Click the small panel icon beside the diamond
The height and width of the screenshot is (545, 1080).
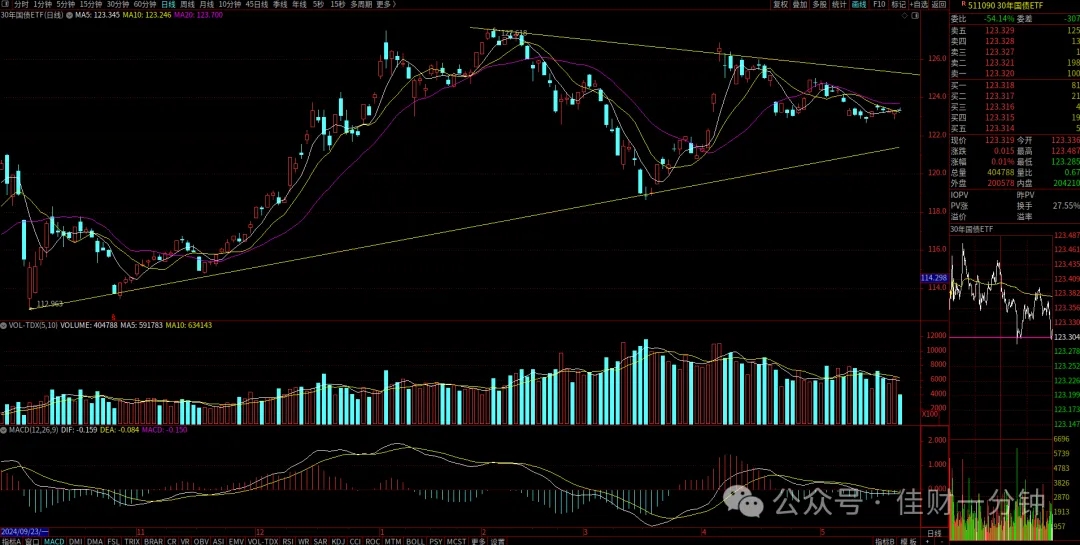pos(915,15)
